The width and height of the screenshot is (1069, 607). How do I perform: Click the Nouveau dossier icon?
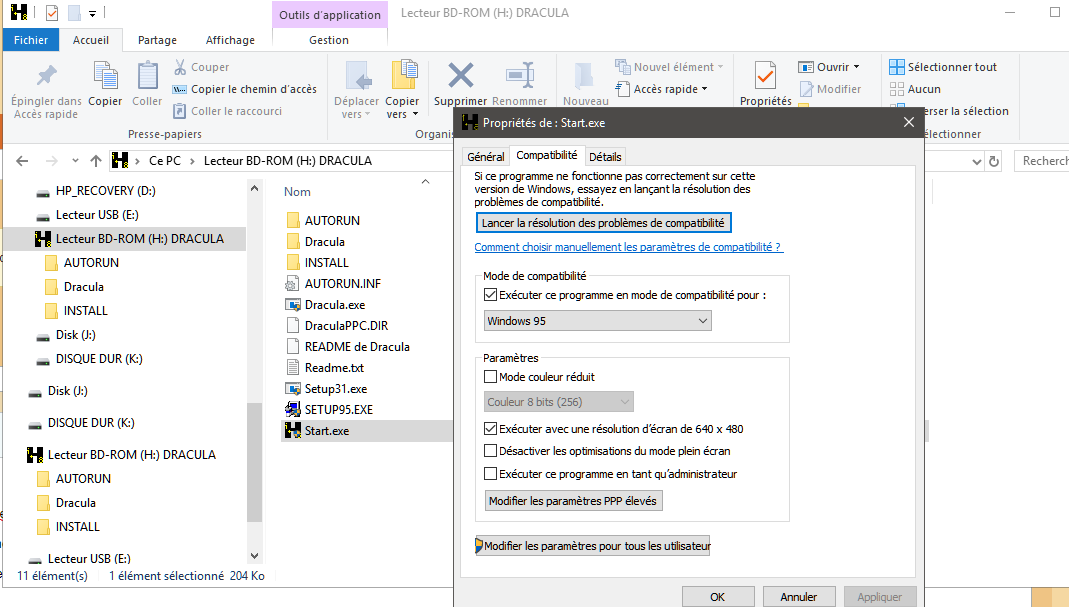[584, 75]
